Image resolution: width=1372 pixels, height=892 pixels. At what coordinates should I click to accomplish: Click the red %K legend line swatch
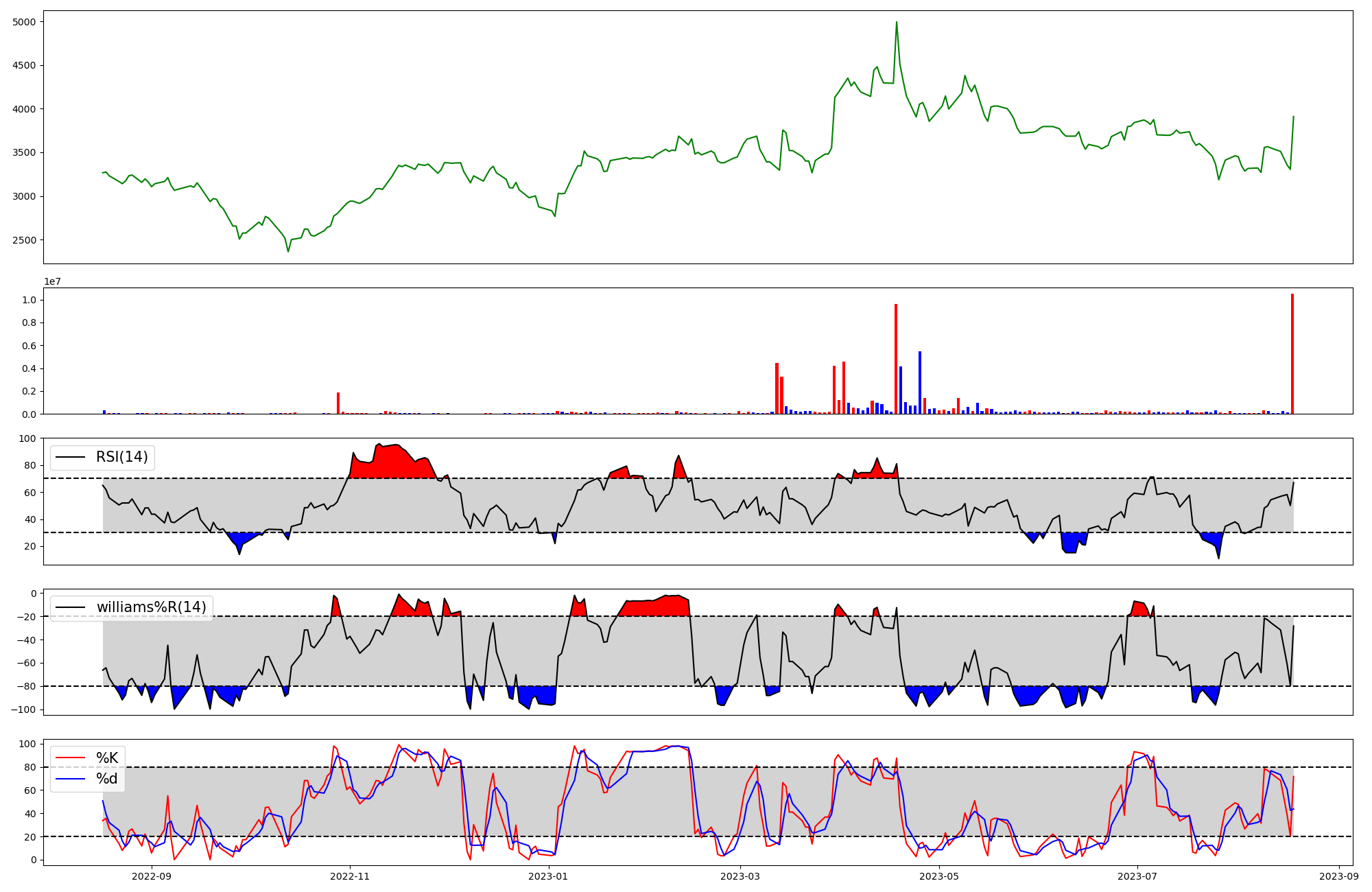click(71, 758)
